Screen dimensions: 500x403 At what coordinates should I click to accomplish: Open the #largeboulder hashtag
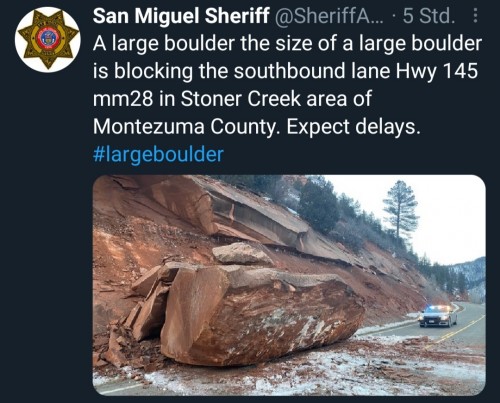tap(158, 154)
